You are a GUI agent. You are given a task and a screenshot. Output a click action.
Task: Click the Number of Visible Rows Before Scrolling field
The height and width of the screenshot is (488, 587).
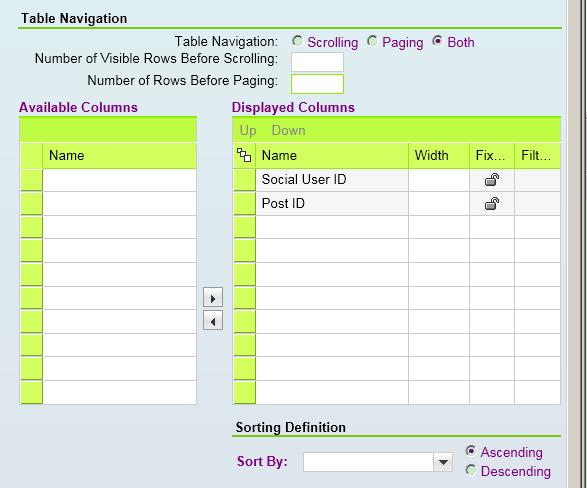point(317,62)
